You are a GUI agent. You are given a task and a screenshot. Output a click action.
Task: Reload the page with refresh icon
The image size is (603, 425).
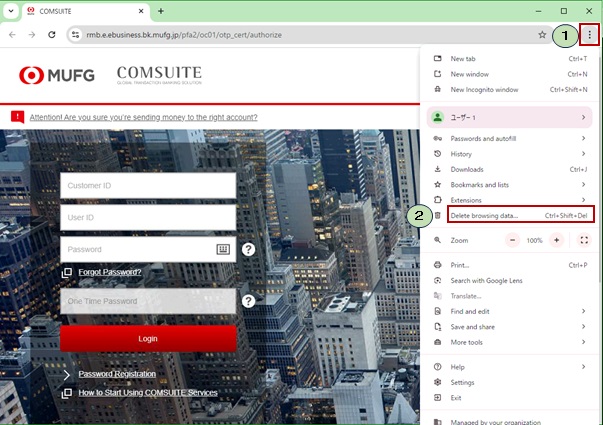click(x=52, y=35)
